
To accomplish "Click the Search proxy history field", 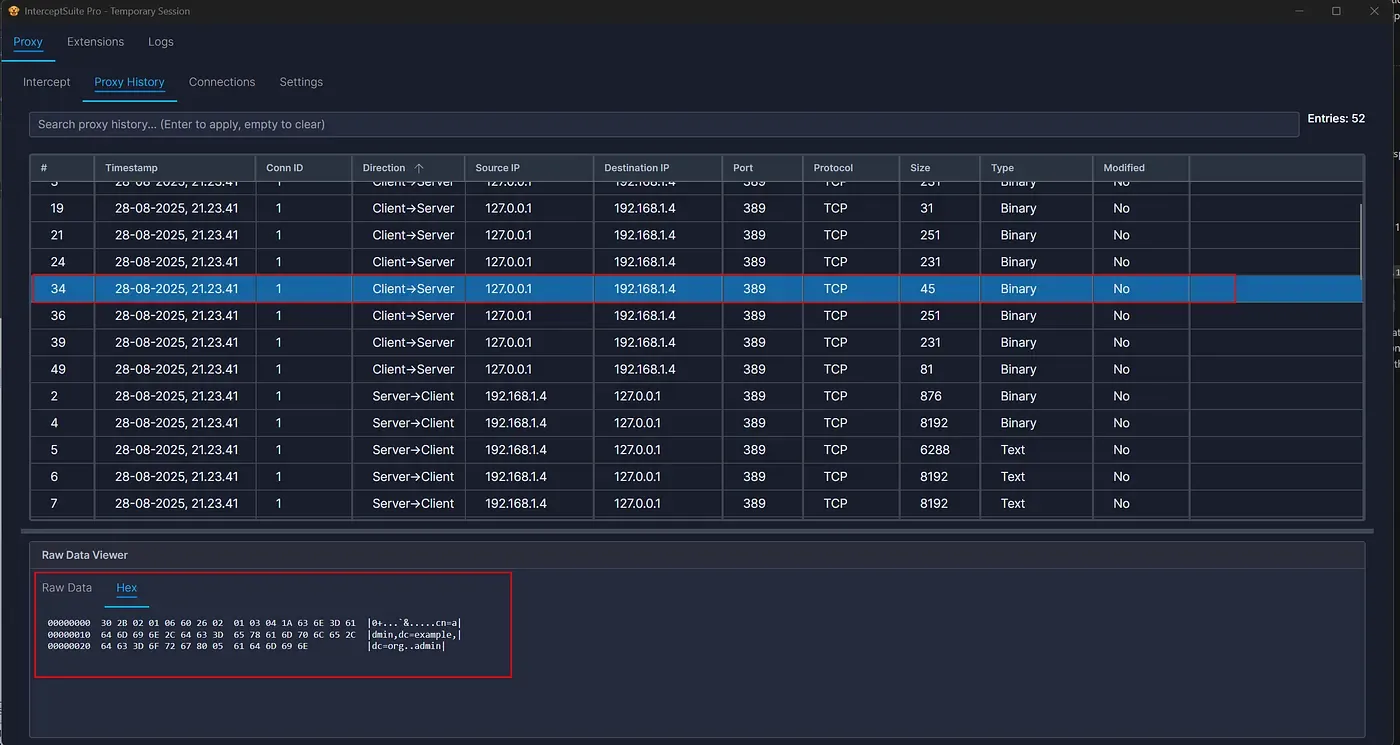I will (x=664, y=124).
